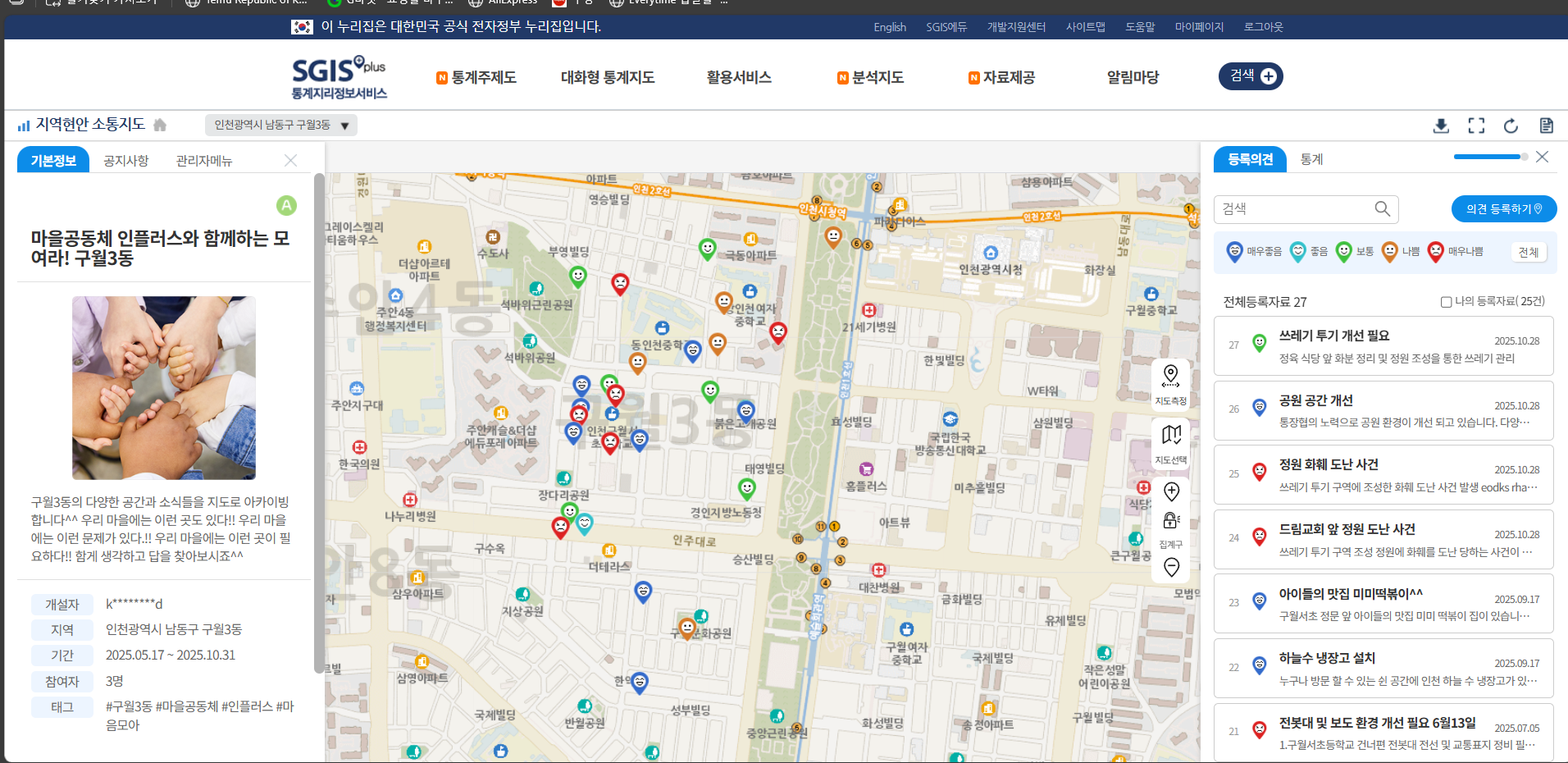This screenshot has height=763, width=1568.
Task: Zoom in the map with plus pin
Action: pyautogui.click(x=1171, y=491)
